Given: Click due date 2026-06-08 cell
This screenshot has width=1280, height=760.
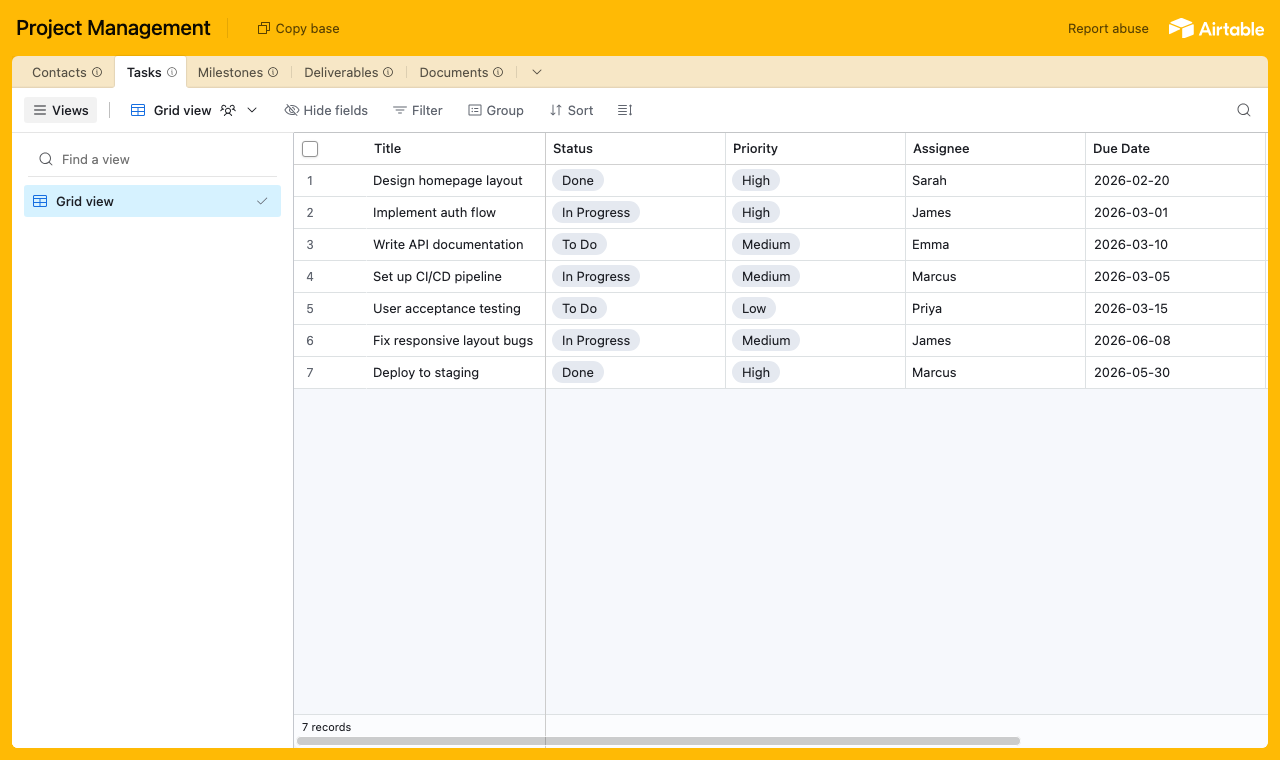Looking at the screenshot, I should pos(1175,340).
